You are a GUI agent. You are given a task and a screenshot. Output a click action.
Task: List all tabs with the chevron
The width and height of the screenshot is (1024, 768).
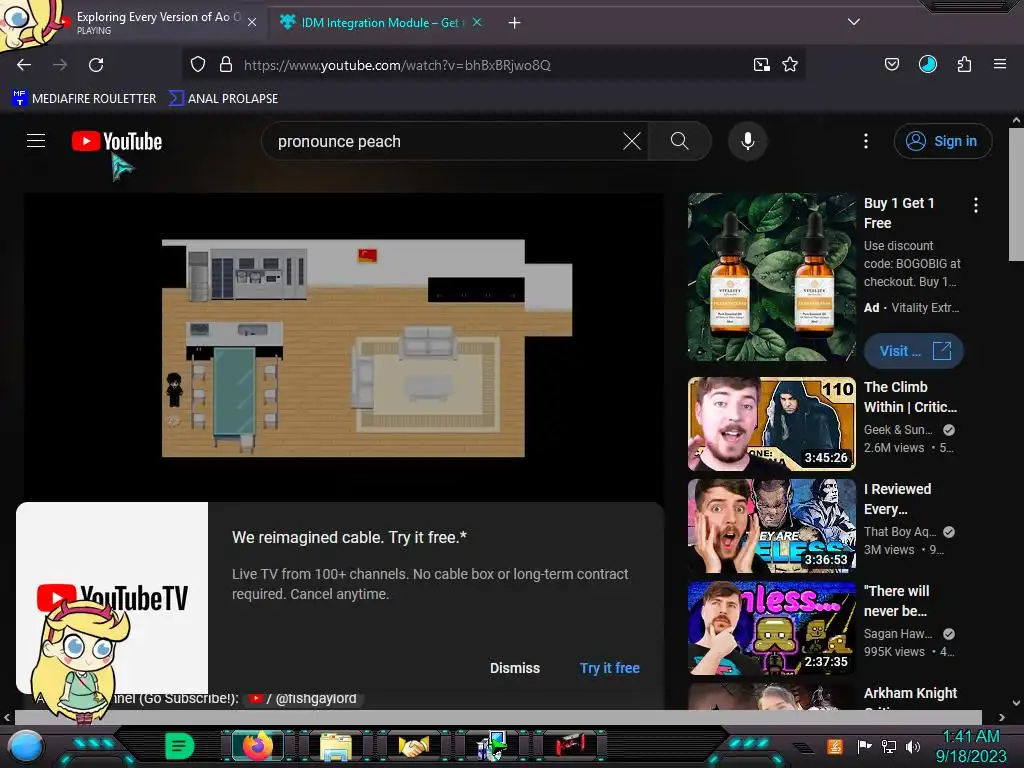(x=854, y=22)
